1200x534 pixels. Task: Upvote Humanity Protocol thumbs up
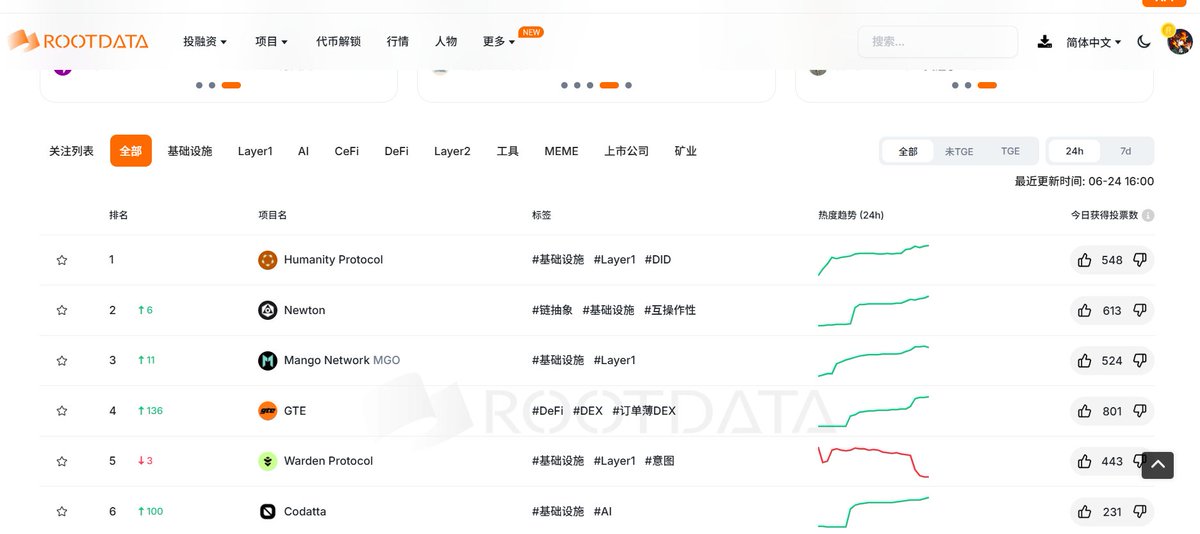pyautogui.click(x=1085, y=260)
